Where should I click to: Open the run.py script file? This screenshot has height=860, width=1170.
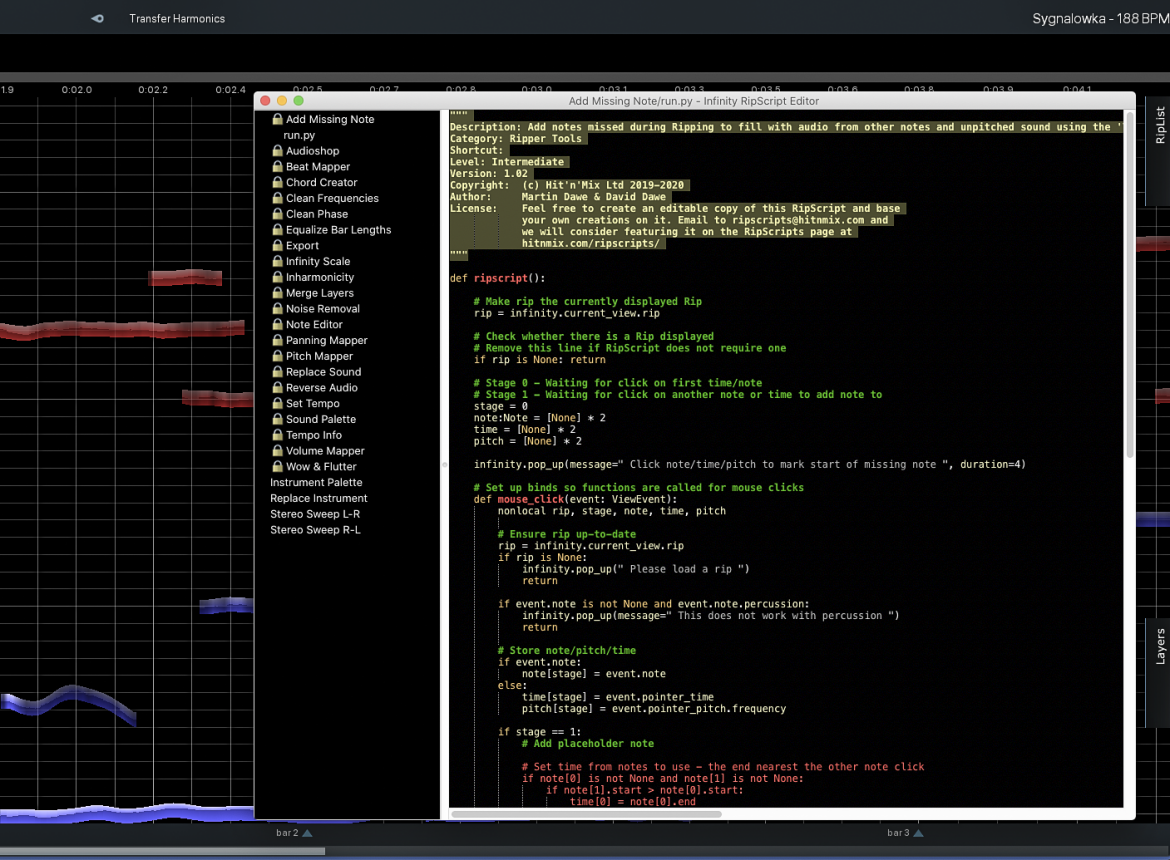click(x=298, y=135)
